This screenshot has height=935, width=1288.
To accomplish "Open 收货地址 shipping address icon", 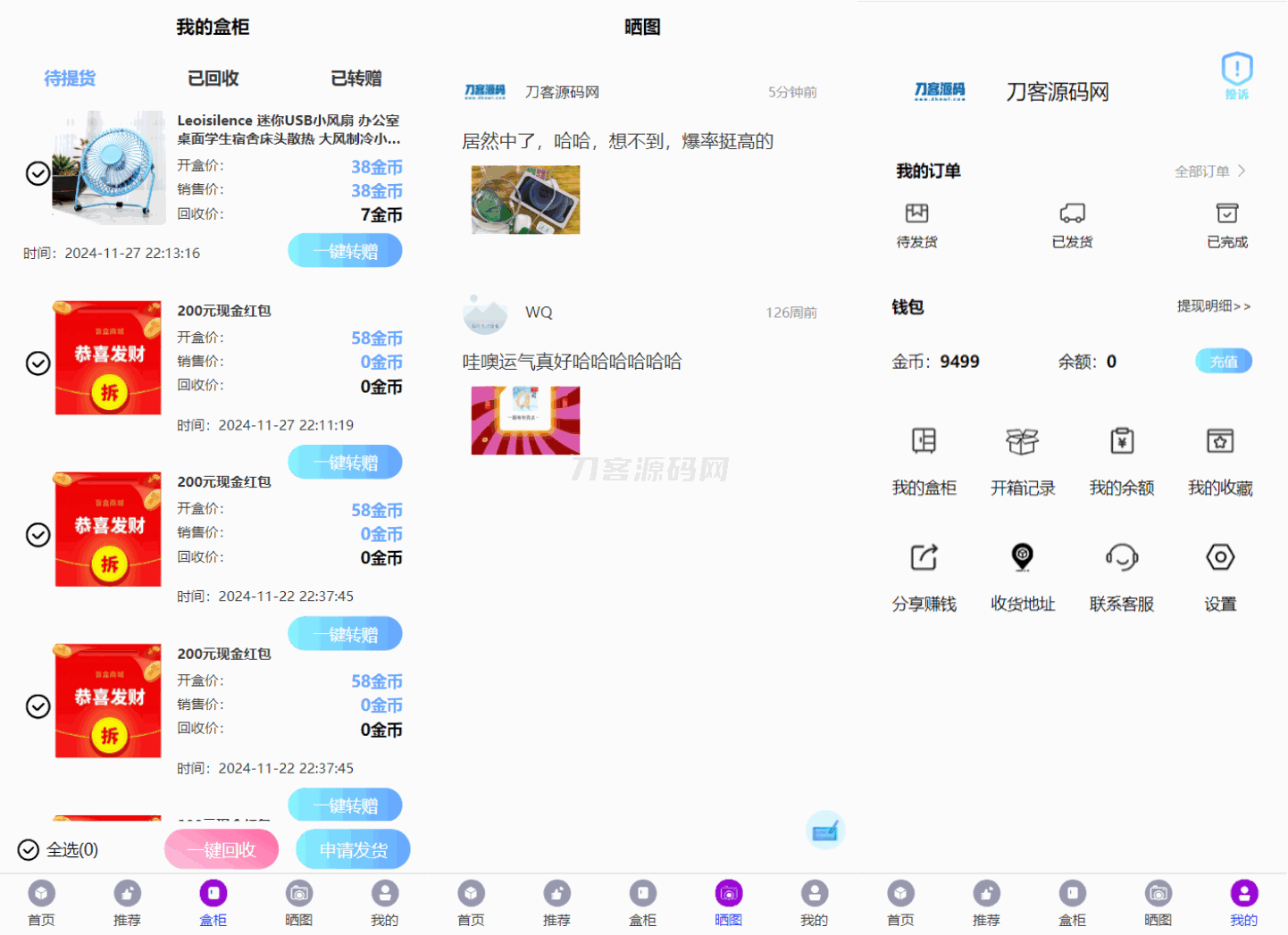I will [1022, 558].
